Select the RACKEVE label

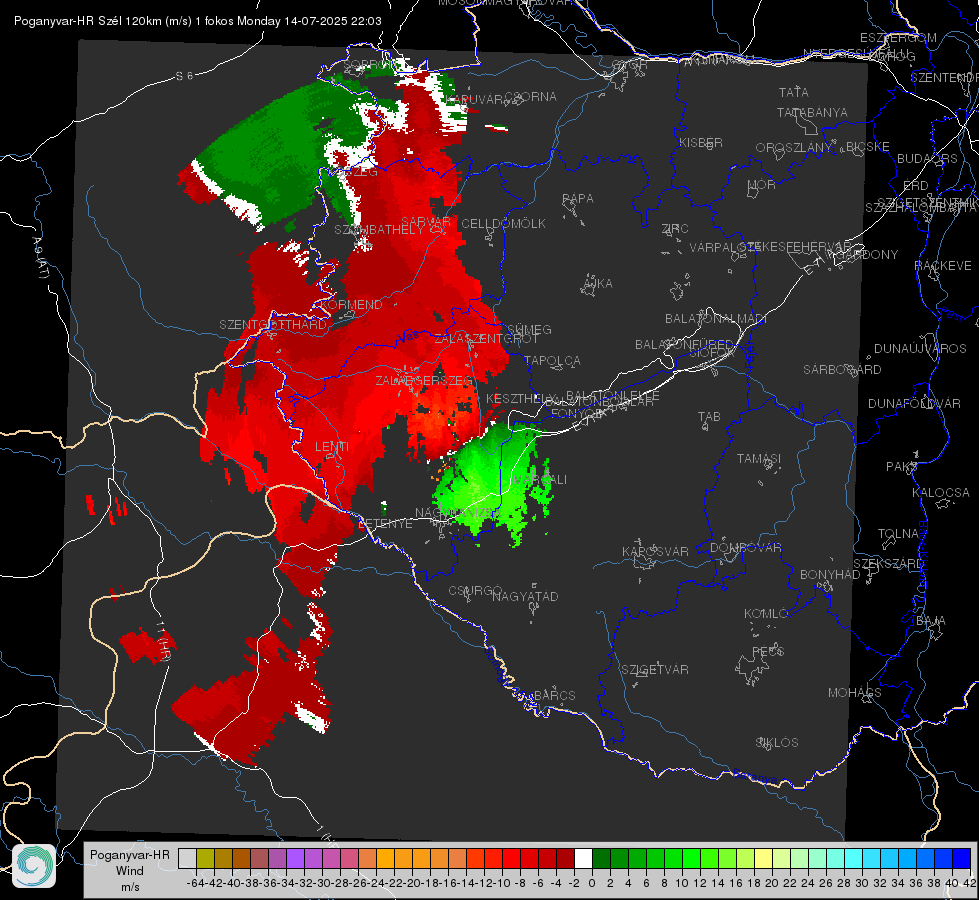(943, 266)
